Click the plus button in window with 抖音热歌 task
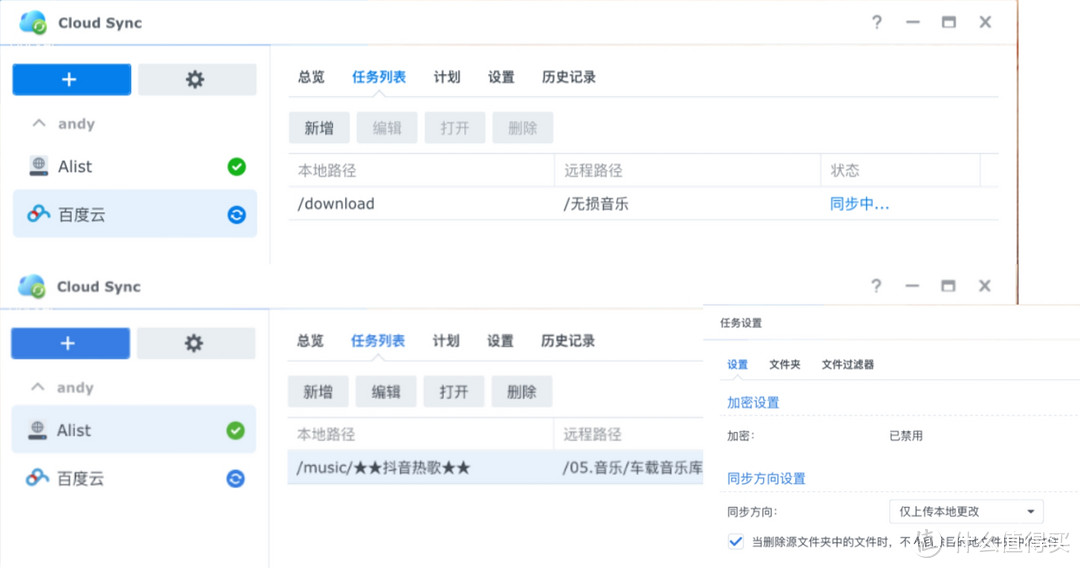This screenshot has height=568, width=1080. 69,343
